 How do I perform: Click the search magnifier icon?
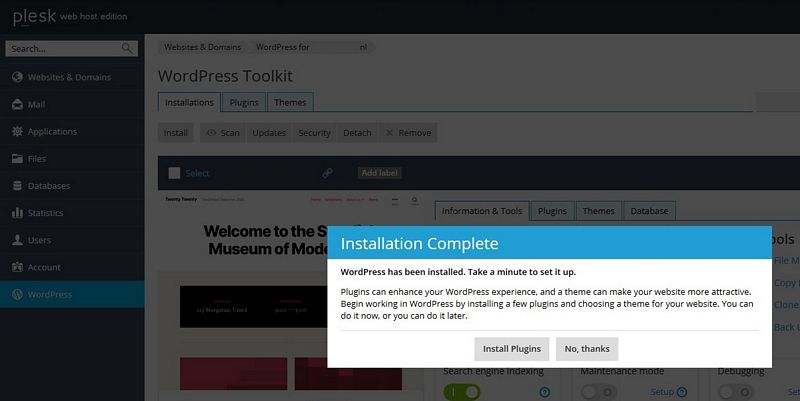coord(127,48)
